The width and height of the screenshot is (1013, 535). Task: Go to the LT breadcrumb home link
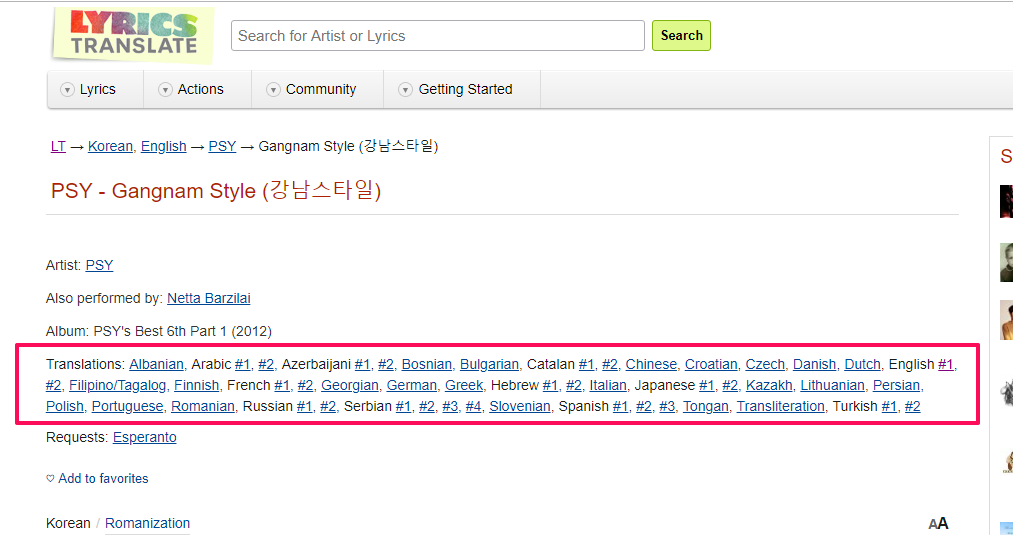click(x=58, y=146)
